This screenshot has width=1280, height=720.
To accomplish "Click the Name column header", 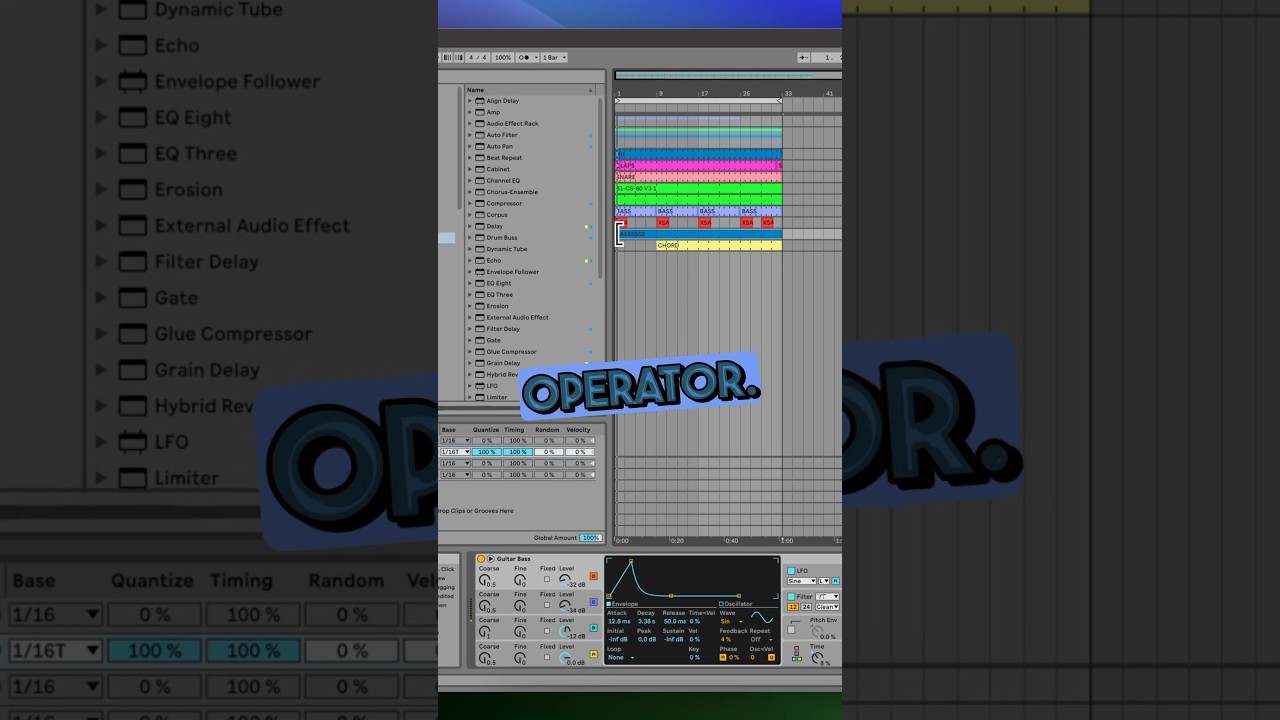I will (x=530, y=90).
